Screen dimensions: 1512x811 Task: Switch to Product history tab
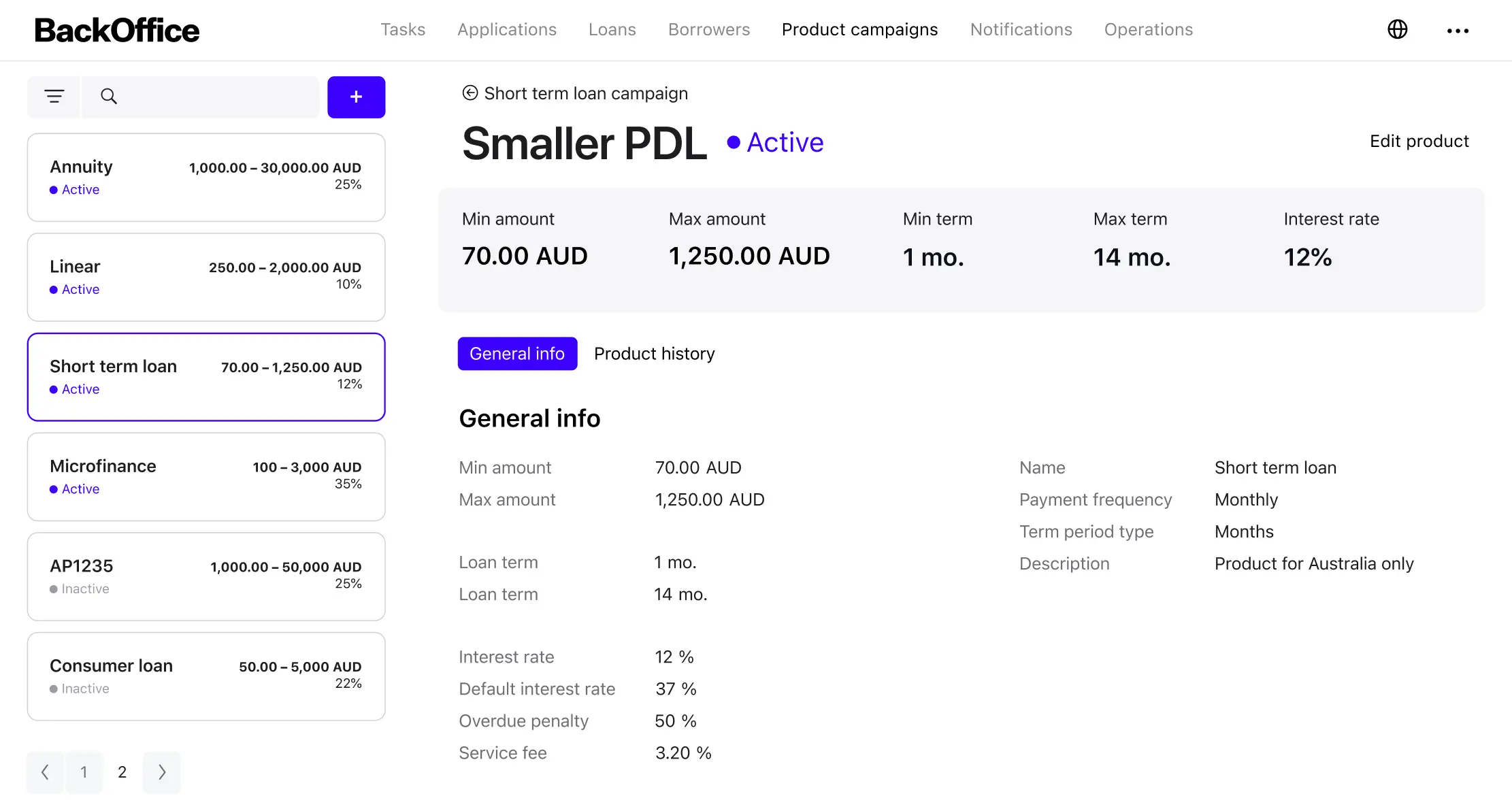point(654,354)
